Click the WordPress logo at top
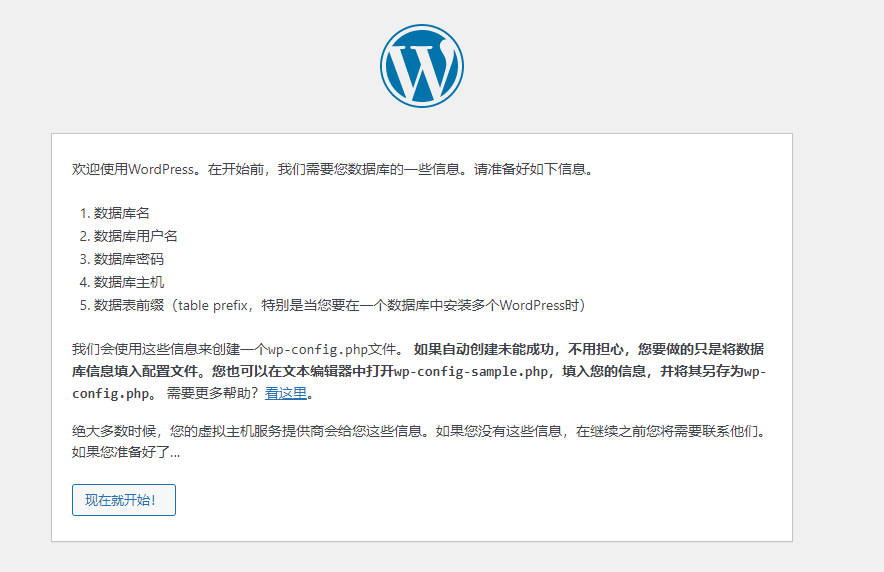This screenshot has height=572, width=884. click(421, 66)
